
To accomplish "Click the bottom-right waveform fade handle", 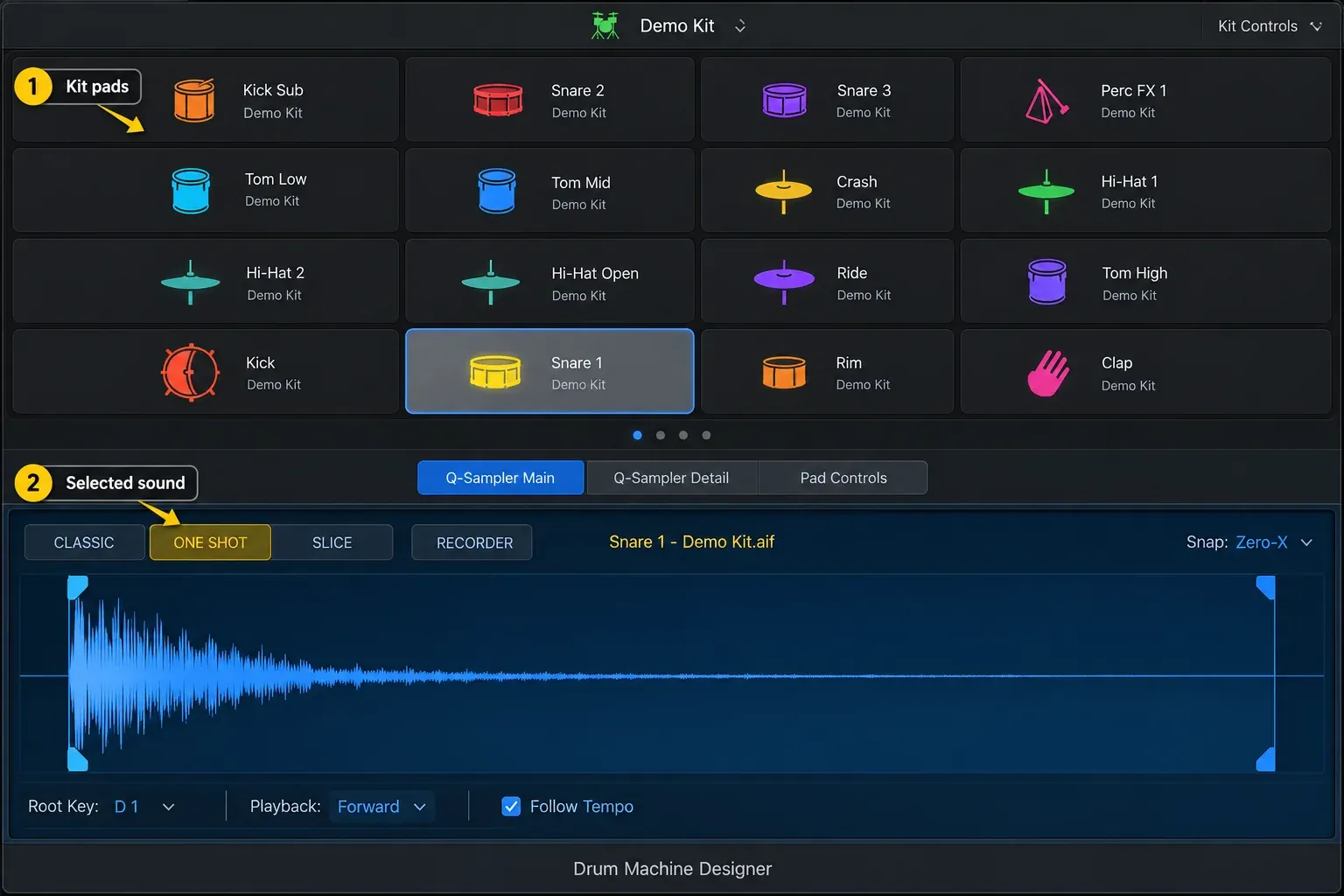I will click(1265, 759).
